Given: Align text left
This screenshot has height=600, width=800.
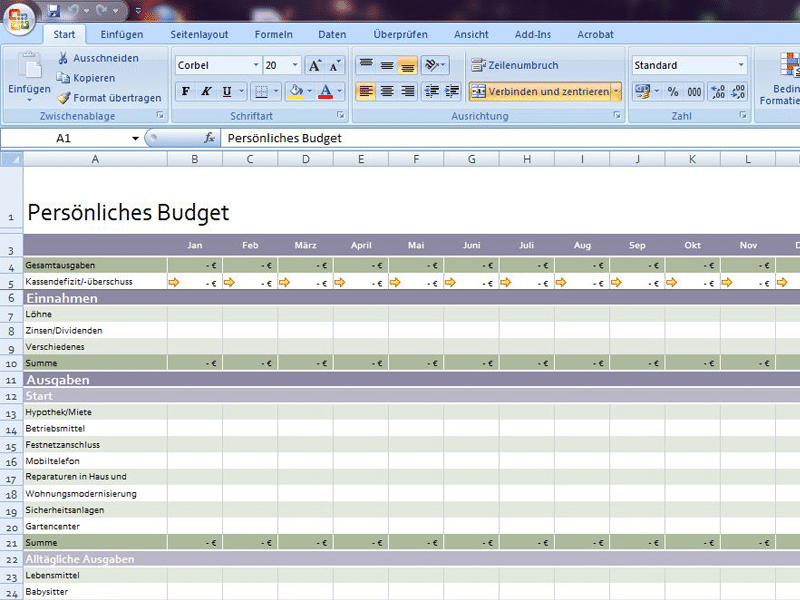Looking at the screenshot, I should [x=366, y=91].
